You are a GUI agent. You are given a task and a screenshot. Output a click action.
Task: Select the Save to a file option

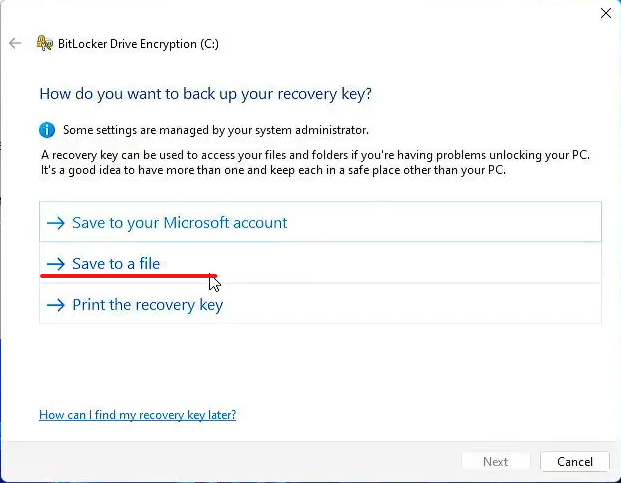(x=320, y=262)
